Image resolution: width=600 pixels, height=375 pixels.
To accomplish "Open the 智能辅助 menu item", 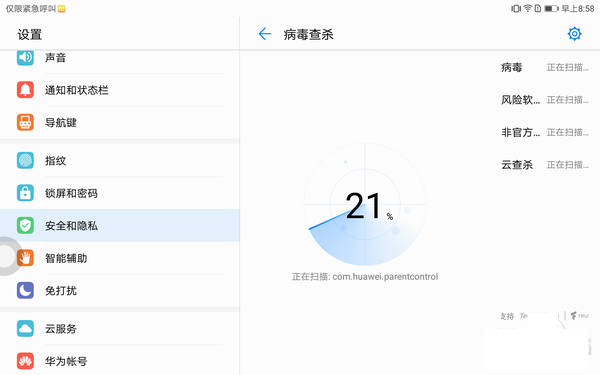I will (120, 258).
